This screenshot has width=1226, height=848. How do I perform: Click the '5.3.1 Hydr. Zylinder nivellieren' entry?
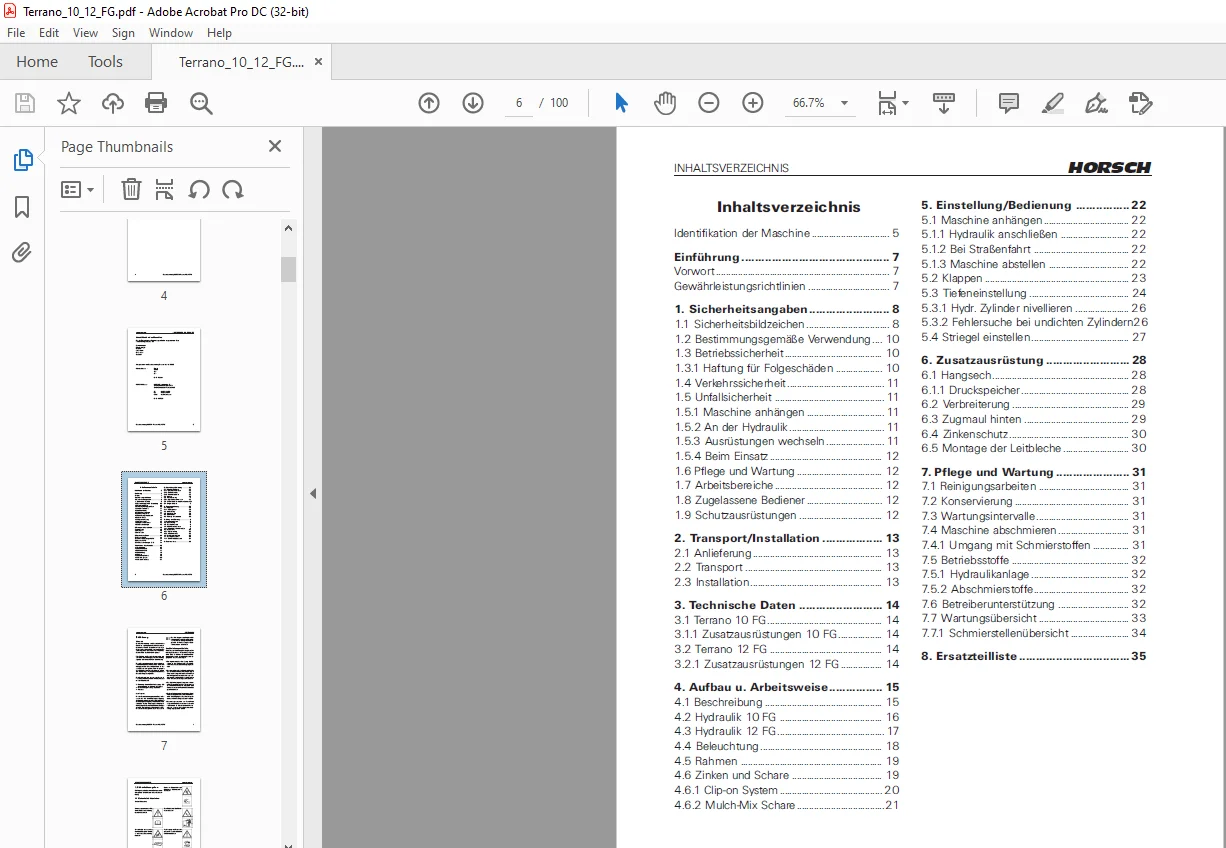[x=1034, y=308]
